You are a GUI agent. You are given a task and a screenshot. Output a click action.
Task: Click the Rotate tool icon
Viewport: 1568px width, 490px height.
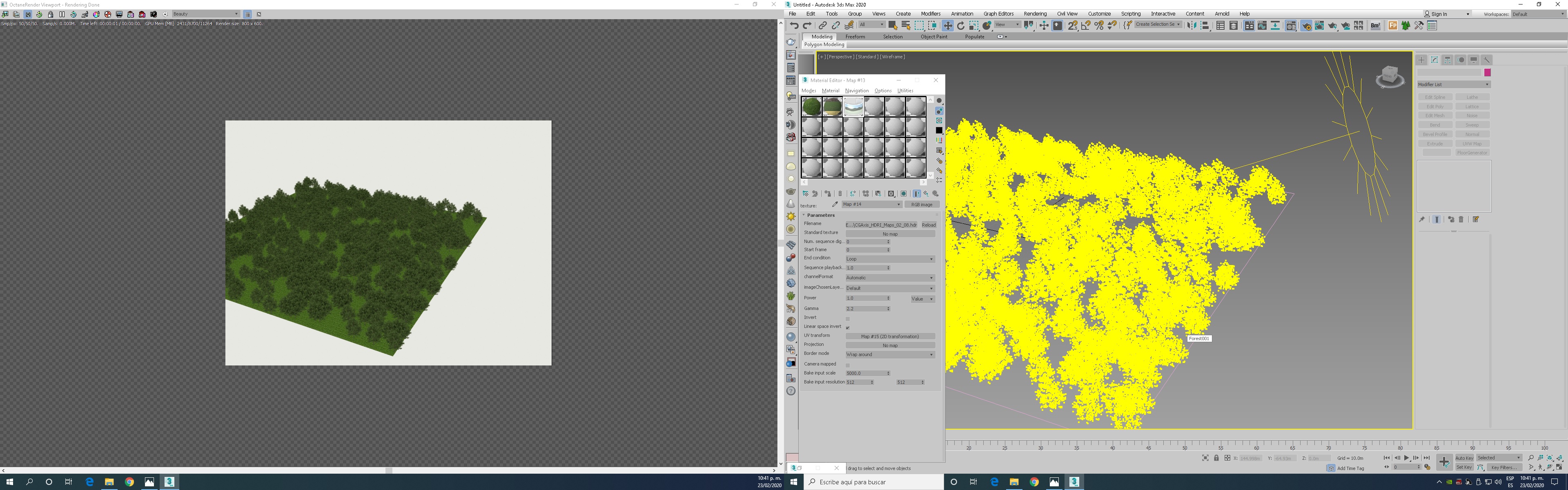click(960, 26)
